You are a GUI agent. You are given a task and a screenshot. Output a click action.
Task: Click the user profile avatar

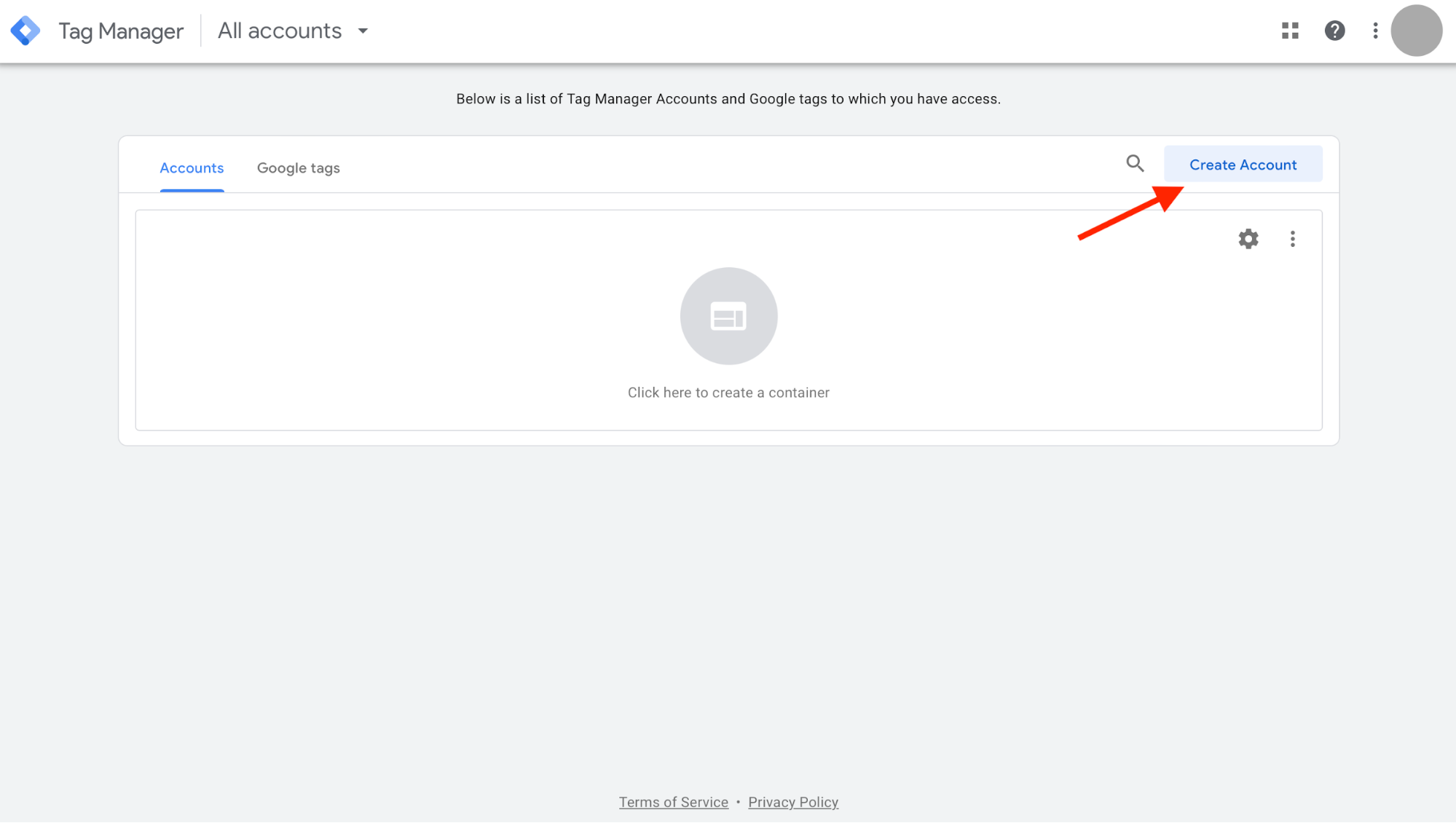coord(1416,31)
